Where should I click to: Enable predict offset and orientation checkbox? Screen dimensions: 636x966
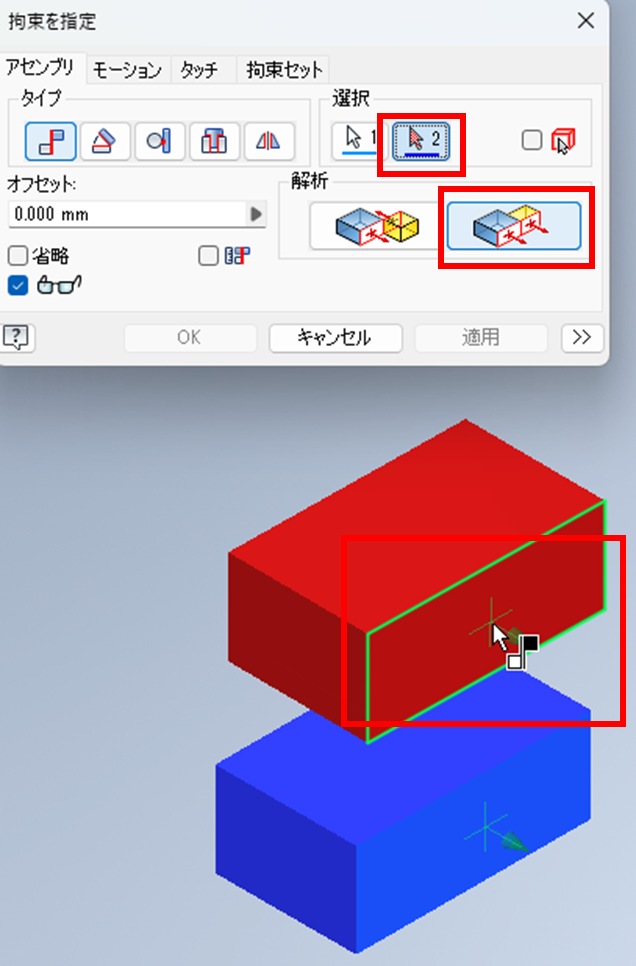pos(208,255)
